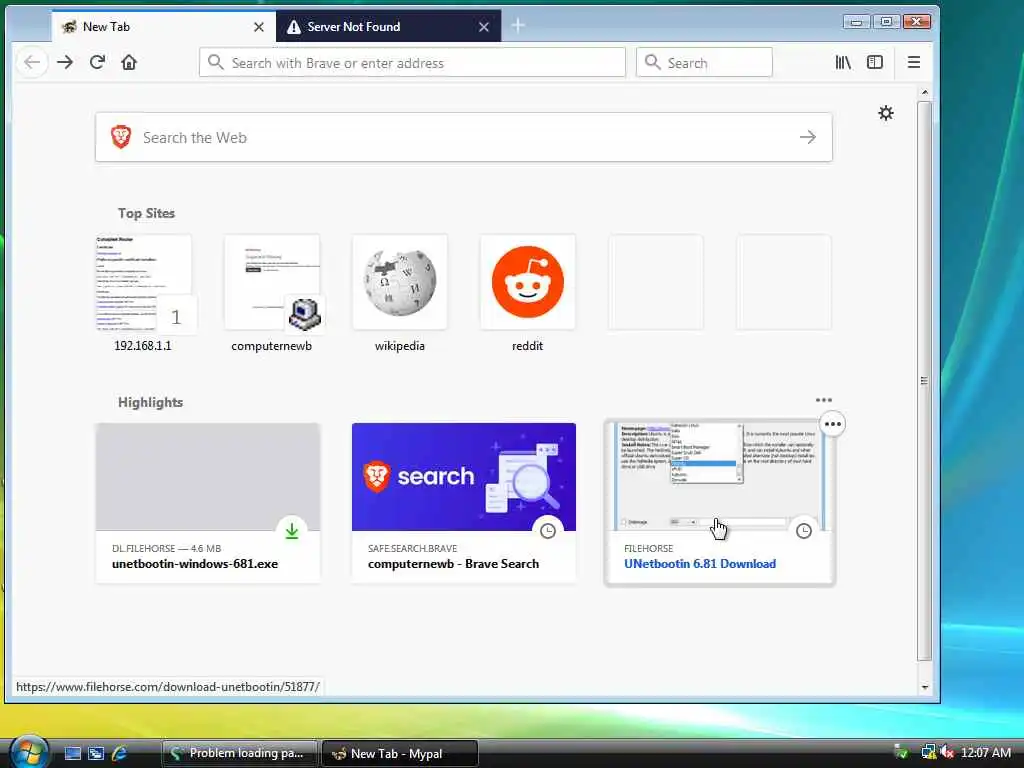Close the New Tab tab
Viewport: 1024px width, 768px height.
[x=259, y=27]
